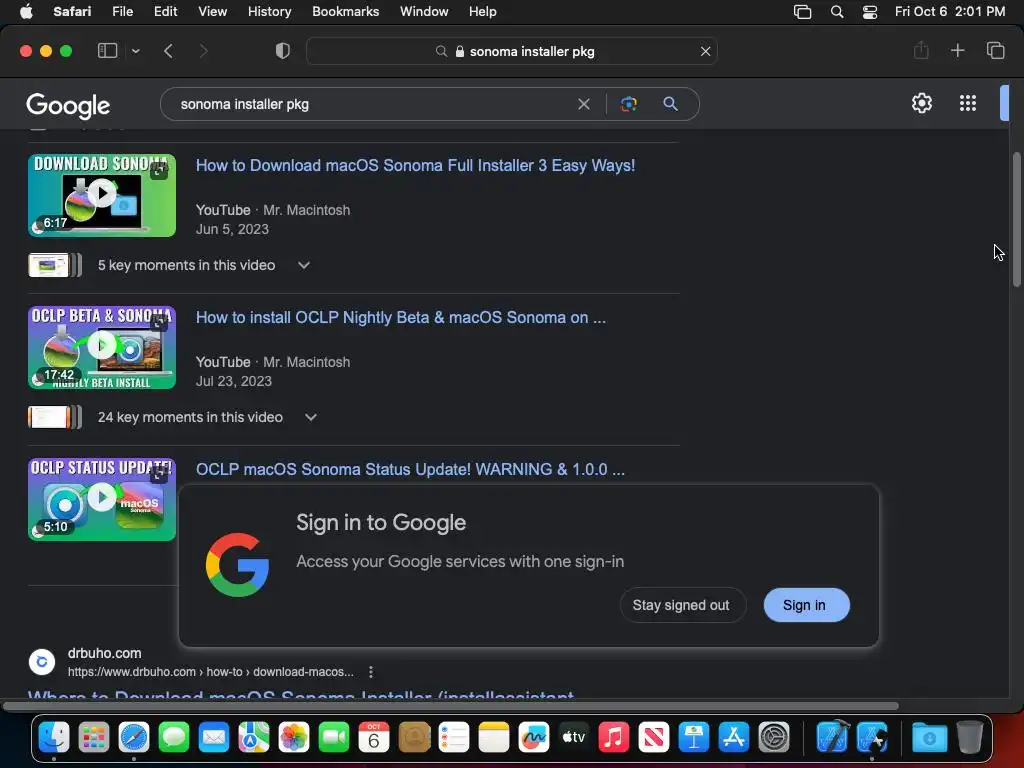Open the View menu
Viewport: 1024px width, 768px height.
point(212,11)
